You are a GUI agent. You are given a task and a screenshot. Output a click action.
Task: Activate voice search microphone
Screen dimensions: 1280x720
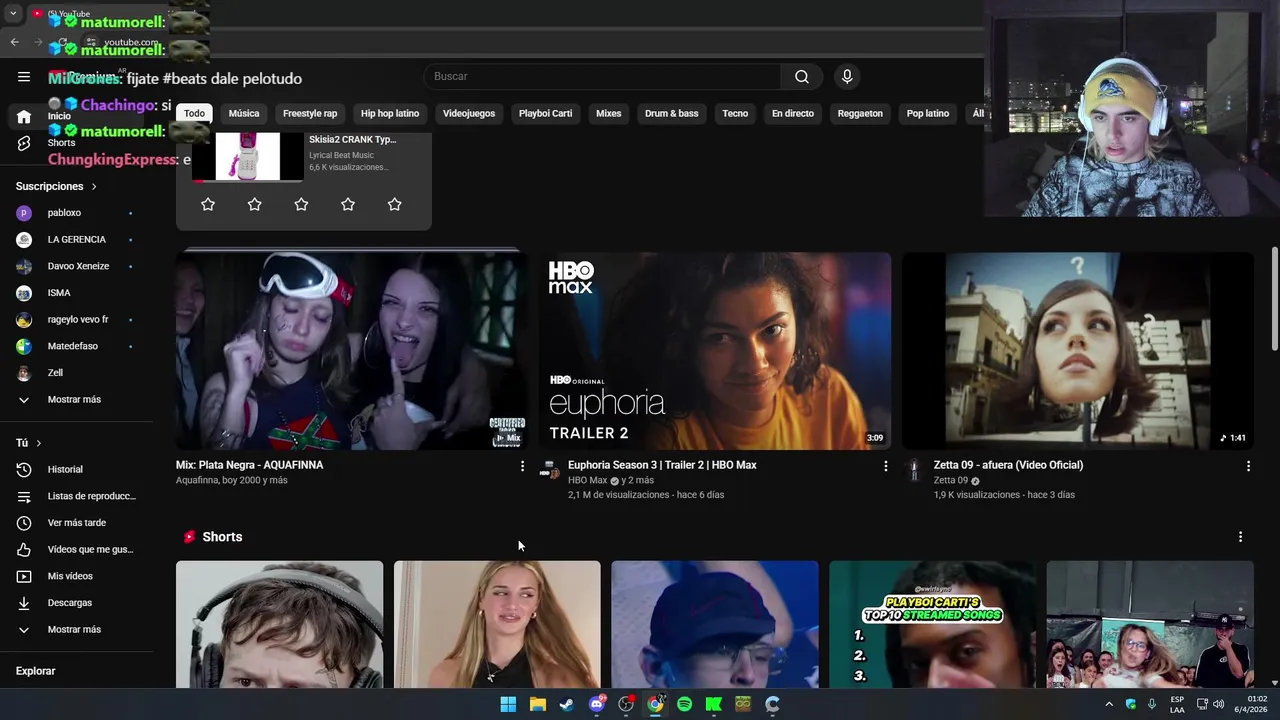tap(847, 76)
